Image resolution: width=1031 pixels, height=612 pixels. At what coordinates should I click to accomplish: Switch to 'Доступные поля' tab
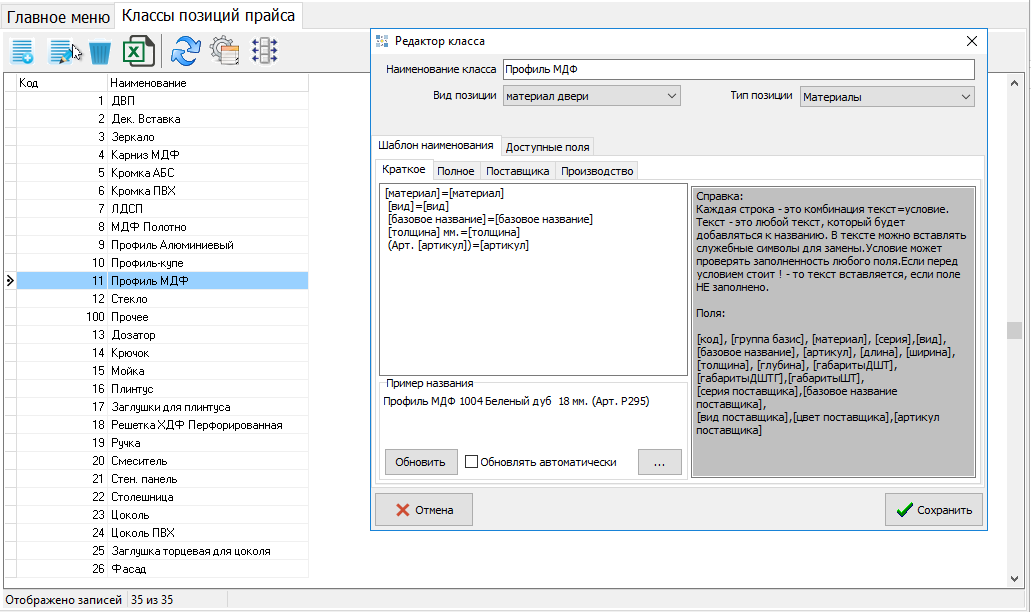click(x=547, y=146)
